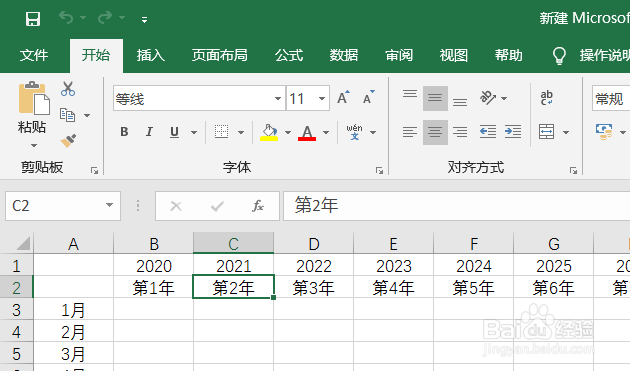Open the 文件 menu
The height and width of the screenshot is (371, 630).
[x=34, y=55]
